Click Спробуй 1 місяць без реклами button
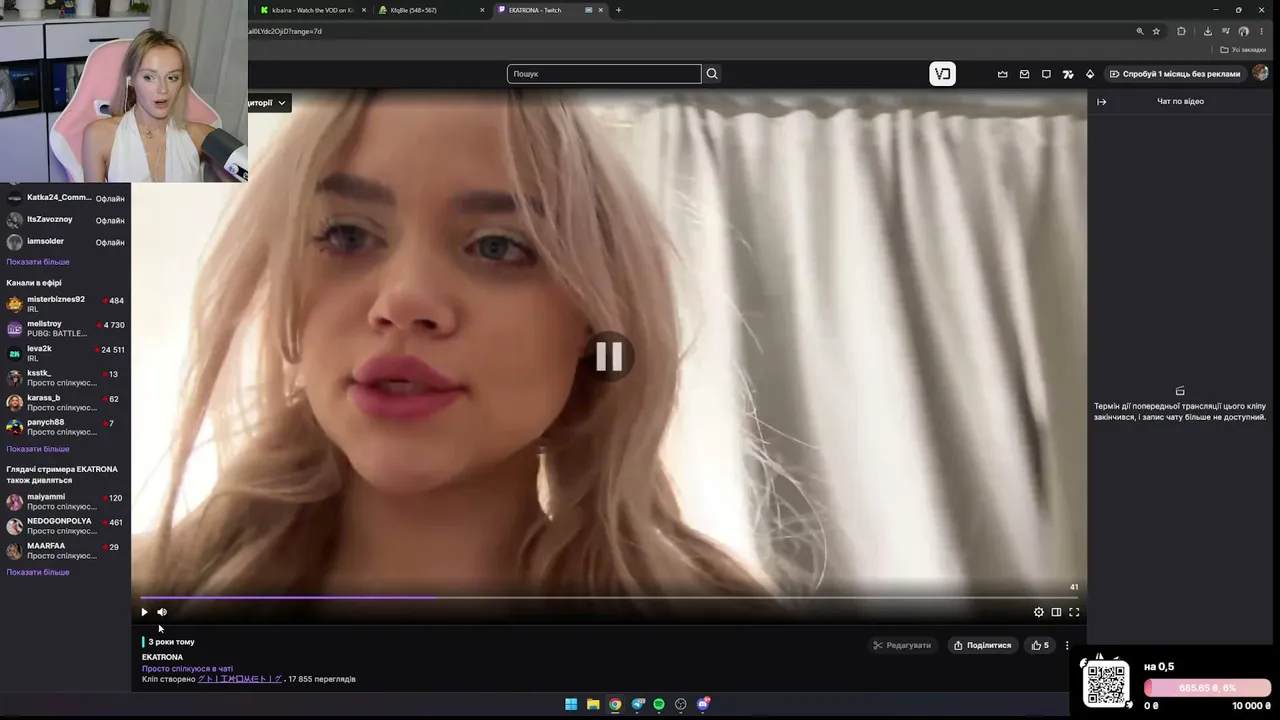This screenshot has width=1280, height=720. 1175,74
